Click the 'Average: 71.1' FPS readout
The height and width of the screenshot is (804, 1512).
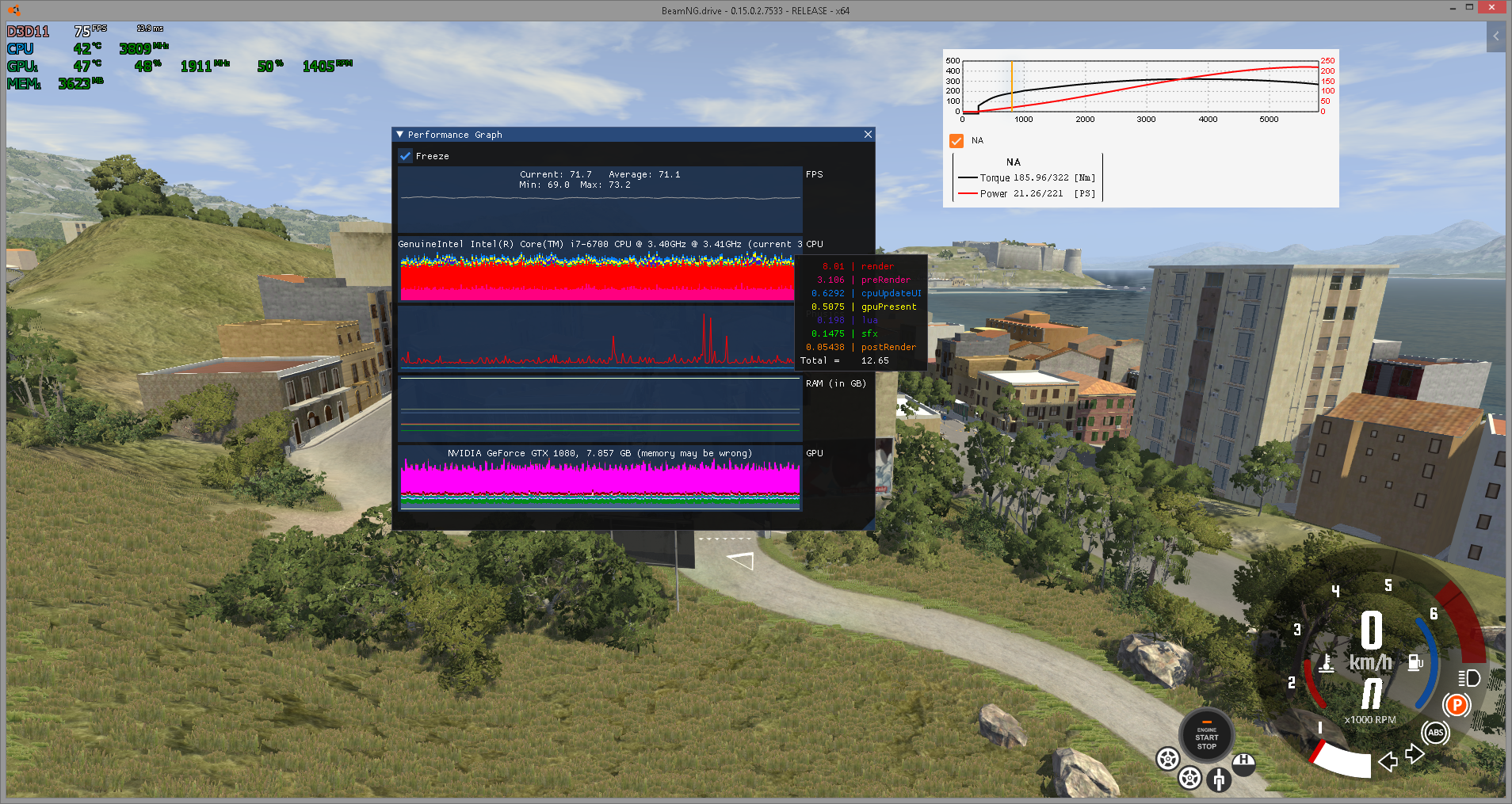click(644, 174)
